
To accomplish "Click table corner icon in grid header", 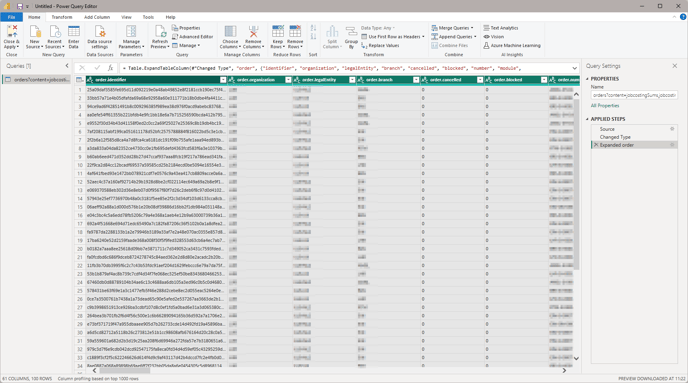I will (79, 80).
